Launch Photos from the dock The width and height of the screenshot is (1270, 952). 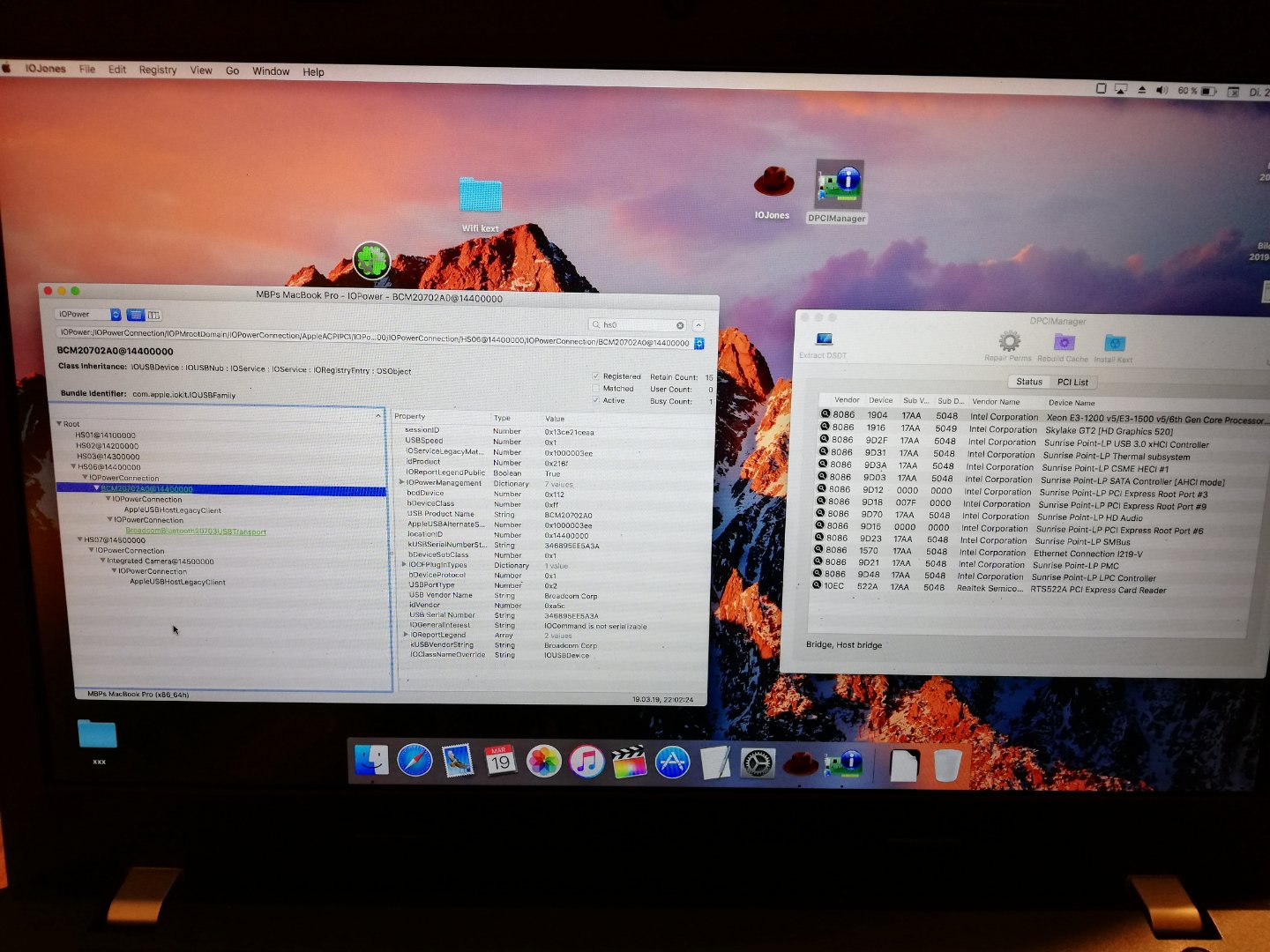point(544,761)
